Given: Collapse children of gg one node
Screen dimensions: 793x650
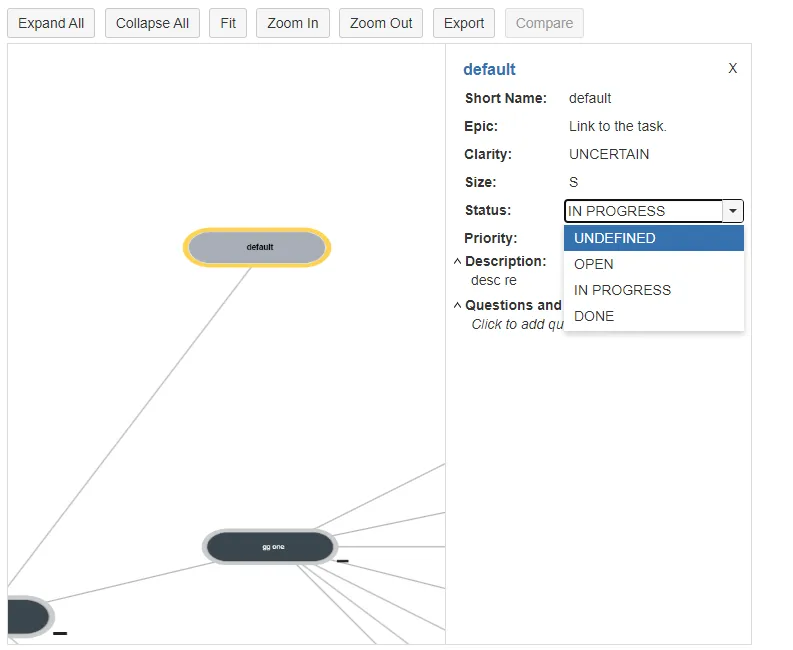Looking at the screenshot, I should (342, 561).
